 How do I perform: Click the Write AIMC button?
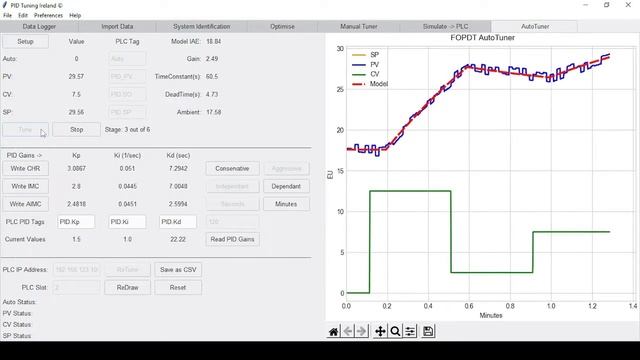25,204
